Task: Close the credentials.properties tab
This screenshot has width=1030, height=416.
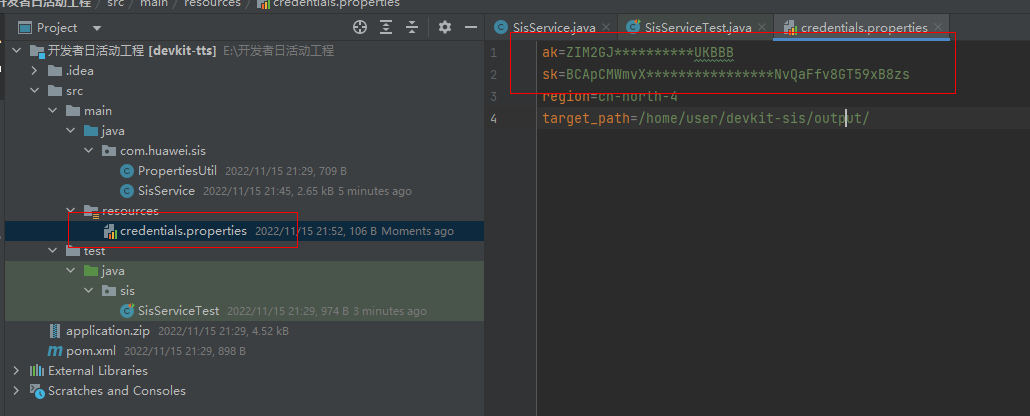Action: (x=937, y=28)
